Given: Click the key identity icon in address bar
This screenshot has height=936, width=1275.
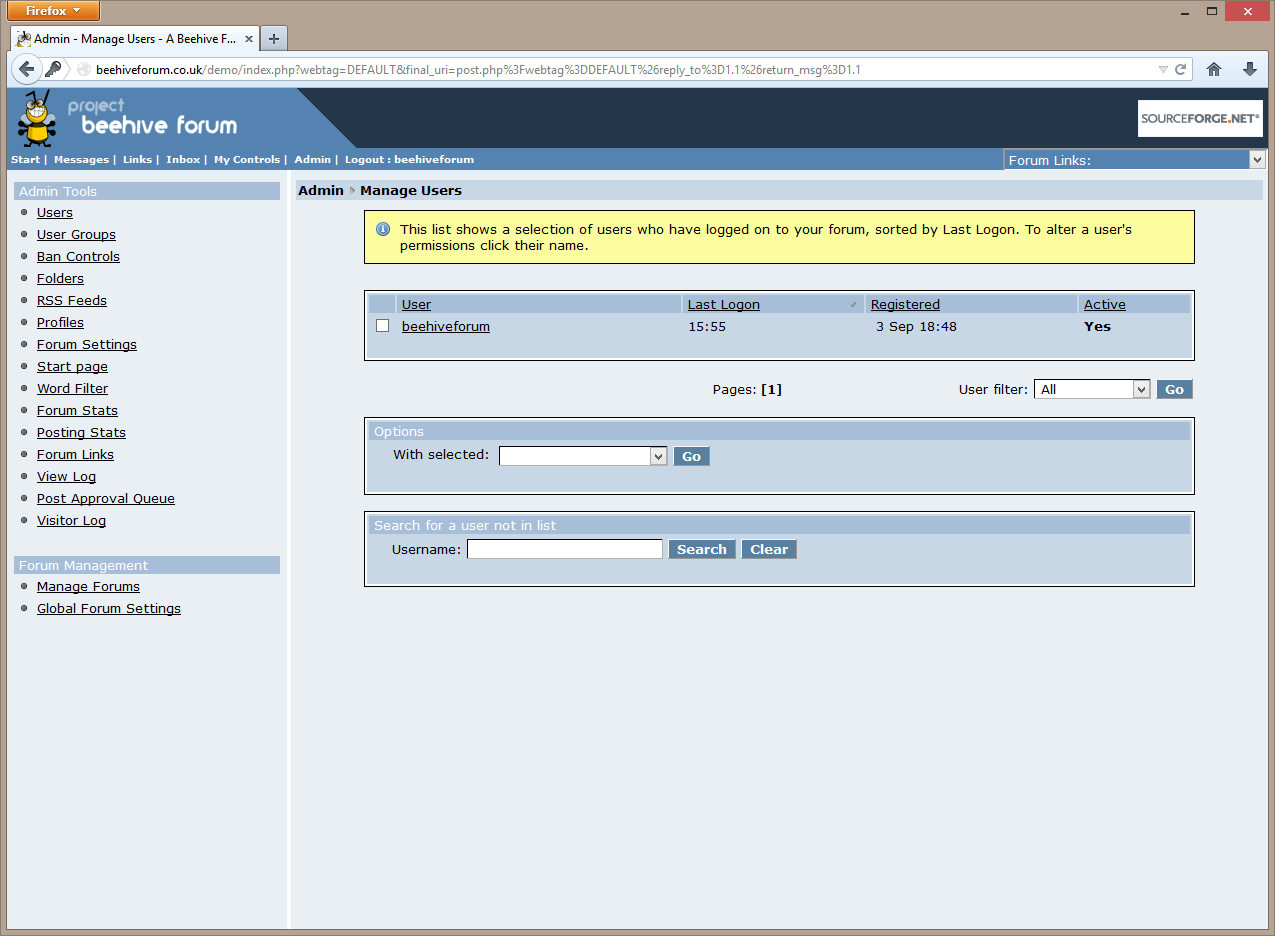Looking at the screenshot, I should click(x=54, y=69).
